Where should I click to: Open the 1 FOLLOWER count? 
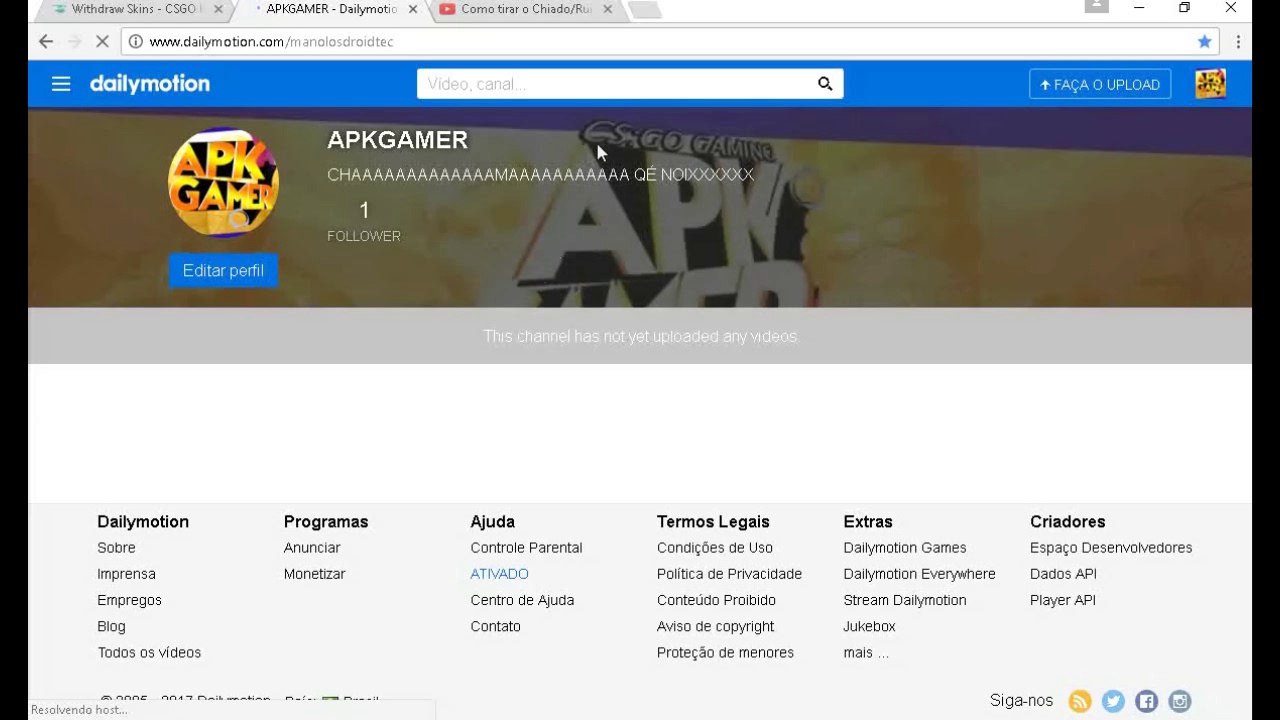point(364,221)
